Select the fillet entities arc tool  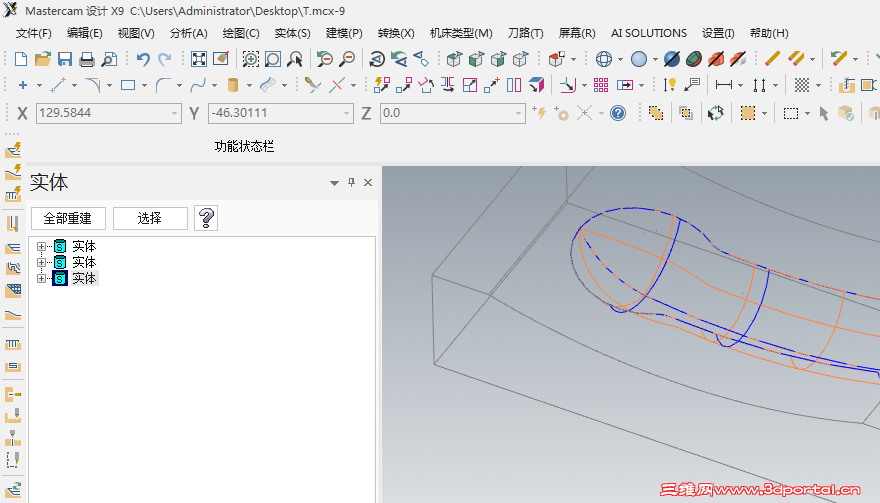click(163, 85)
